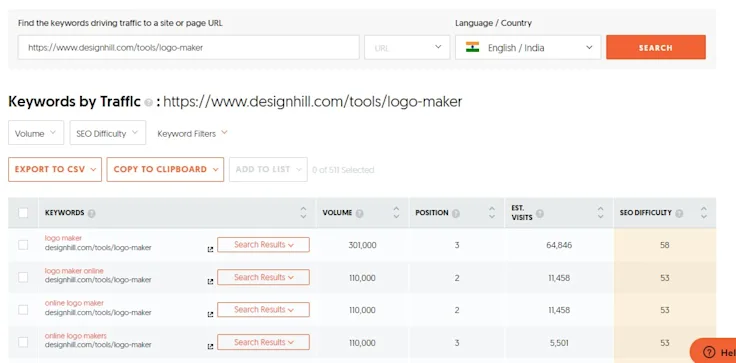Viewport: 736px width, 363px height.
Task: Click sort arrows in Est. Visits column
Action: pyautogui.click(x=600, y=213)
